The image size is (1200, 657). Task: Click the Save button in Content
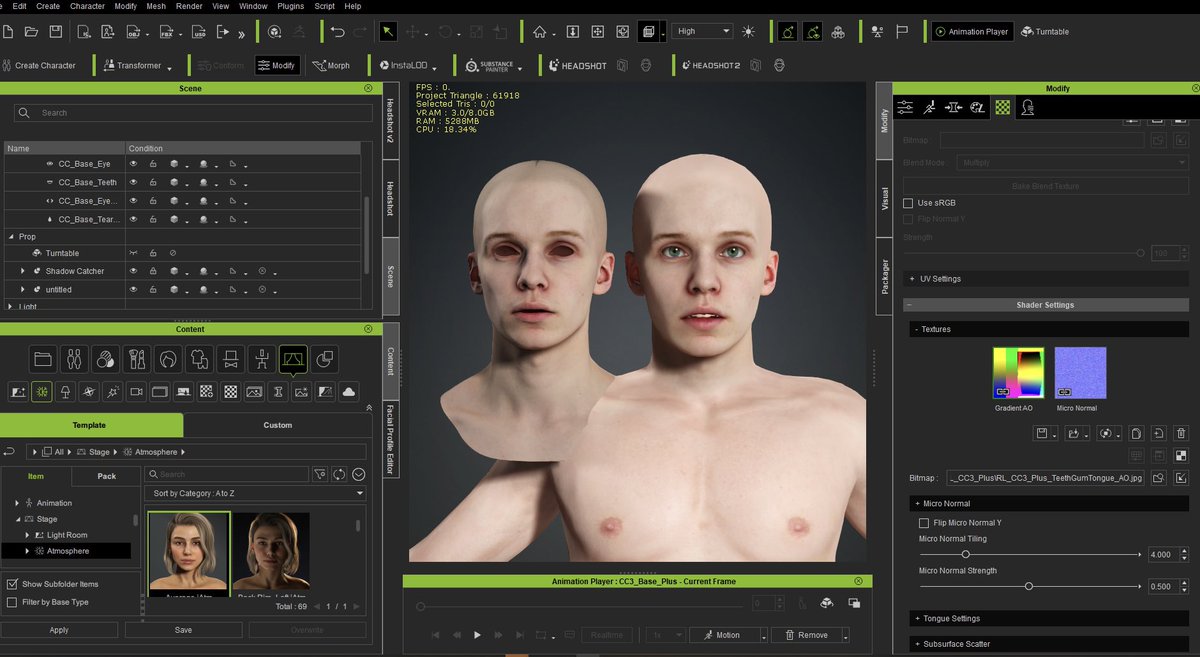pos(183,630)
